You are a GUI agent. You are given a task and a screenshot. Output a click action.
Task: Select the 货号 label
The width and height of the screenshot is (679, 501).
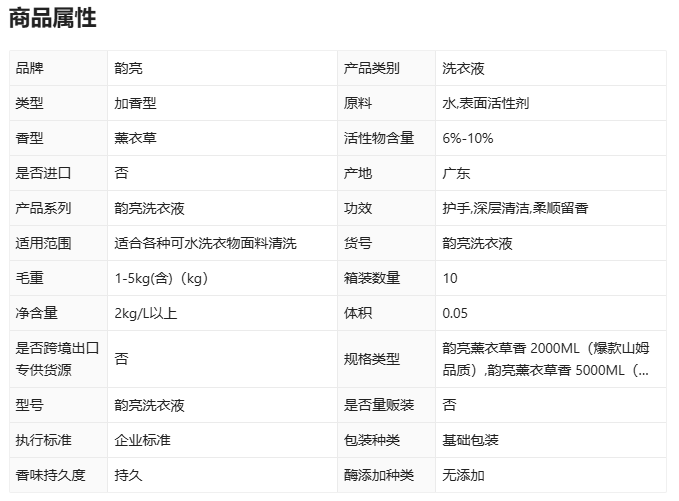(x=358, y=243)
